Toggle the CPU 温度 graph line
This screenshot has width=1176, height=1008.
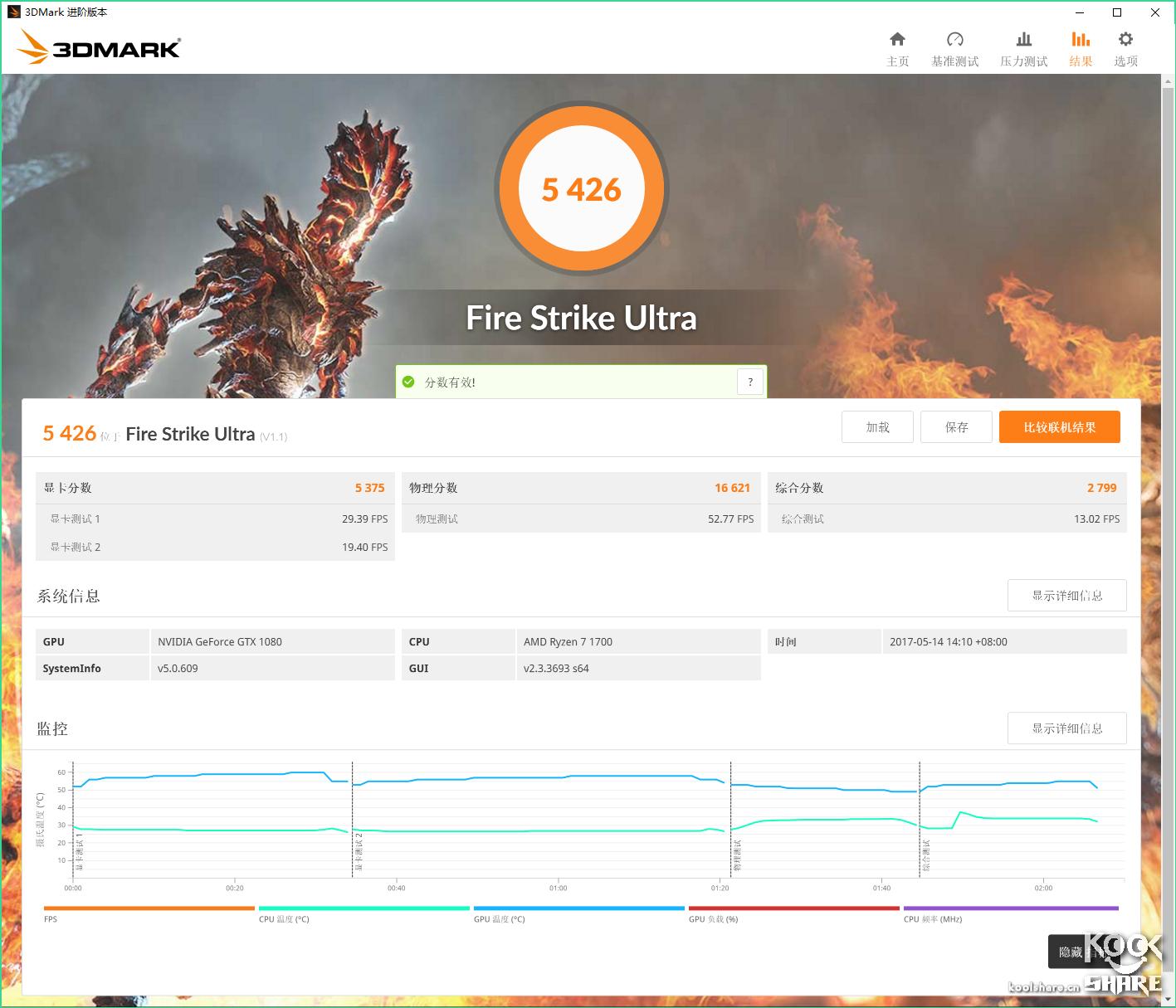pyautogui.click(x=364, y=908)
